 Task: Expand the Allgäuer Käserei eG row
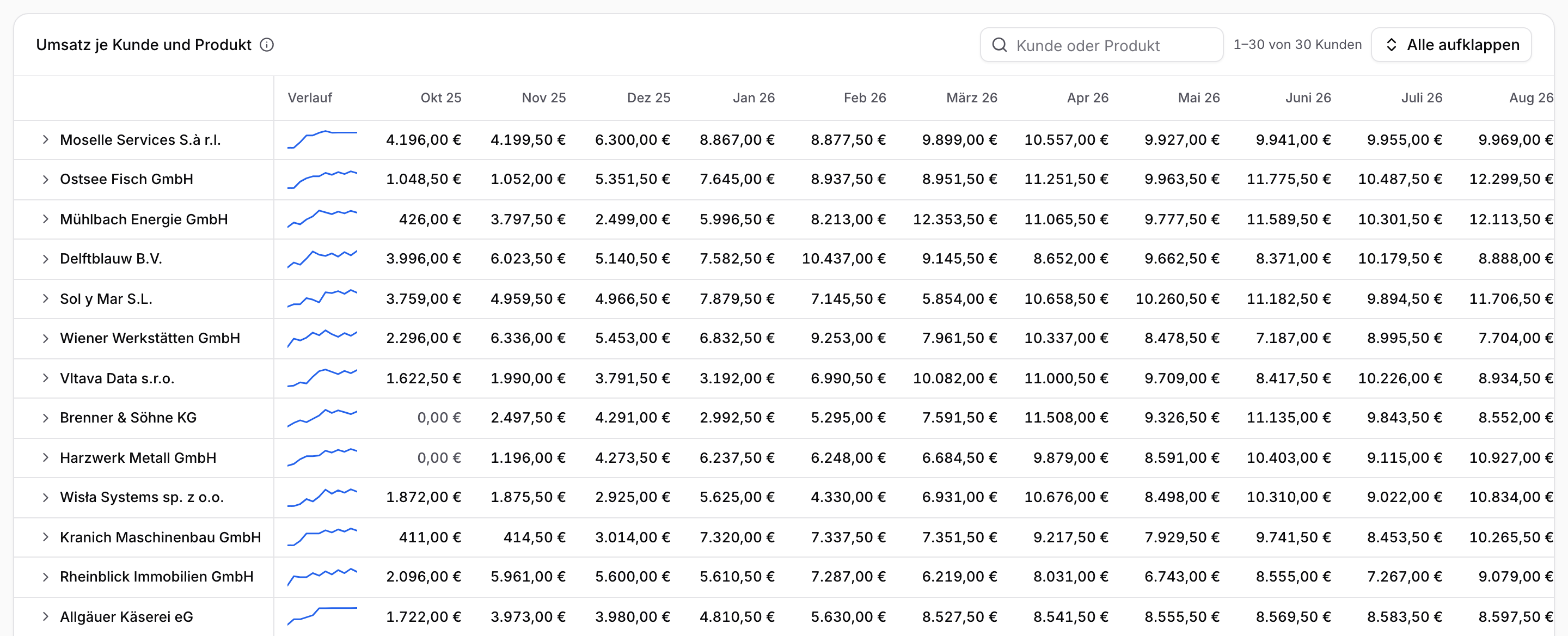tap(46, 616)
